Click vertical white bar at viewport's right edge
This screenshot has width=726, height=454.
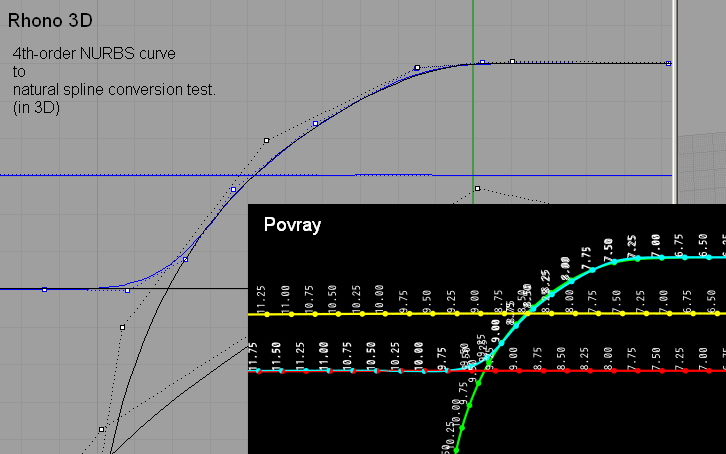pos(677,100)
